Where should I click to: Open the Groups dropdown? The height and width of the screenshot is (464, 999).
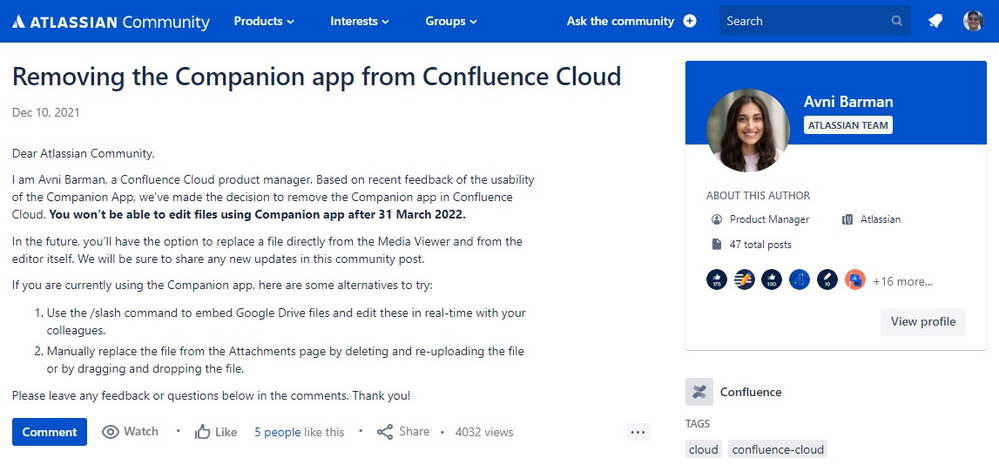[451, 21]
